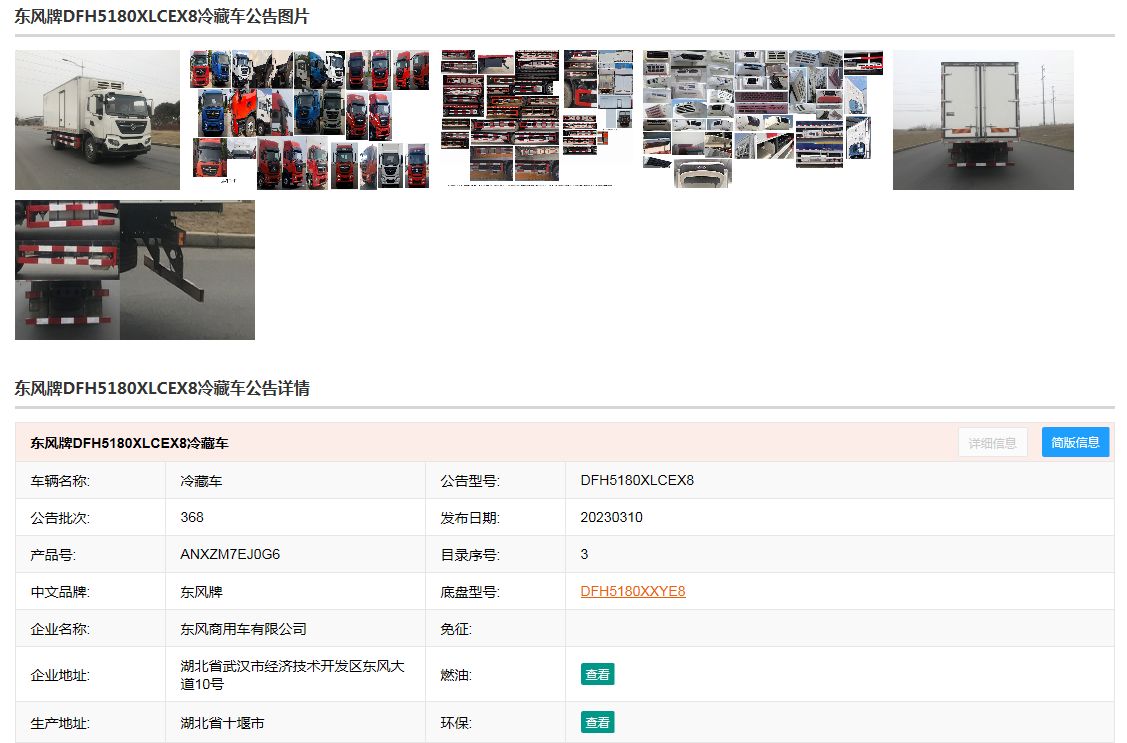Screen dimensions: 1127x743
Task: Open the rear bumper markings collage image
Action: click(537, 118)
